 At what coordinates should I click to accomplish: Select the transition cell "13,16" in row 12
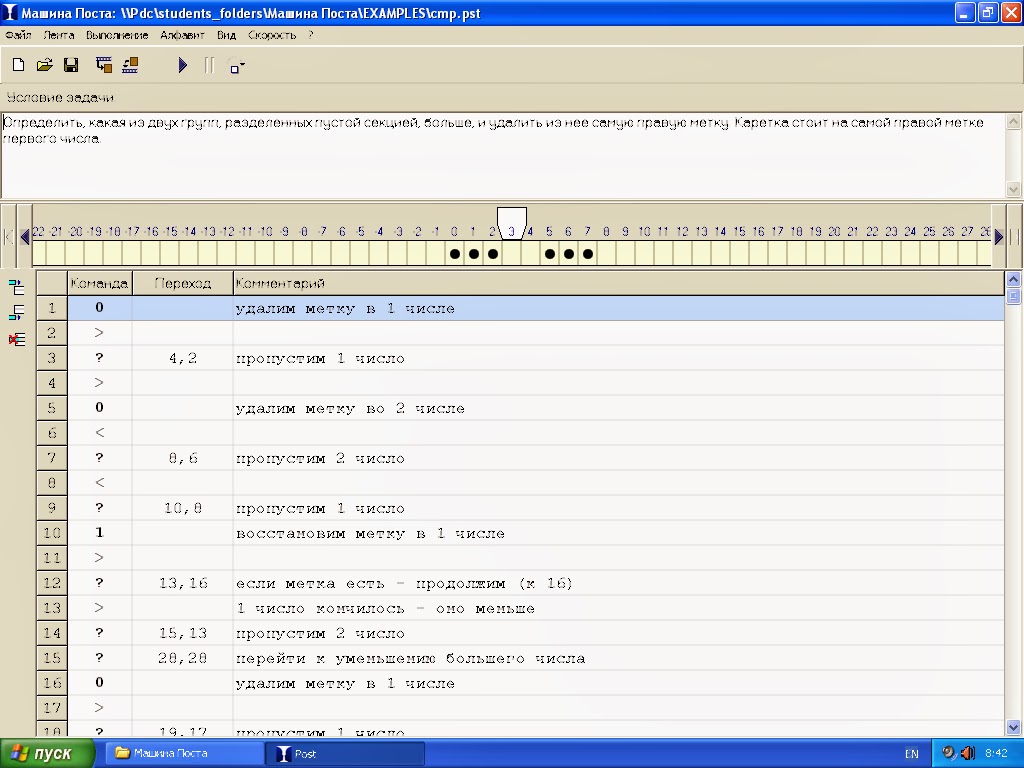pyautogui.click(x=183, y=583)
